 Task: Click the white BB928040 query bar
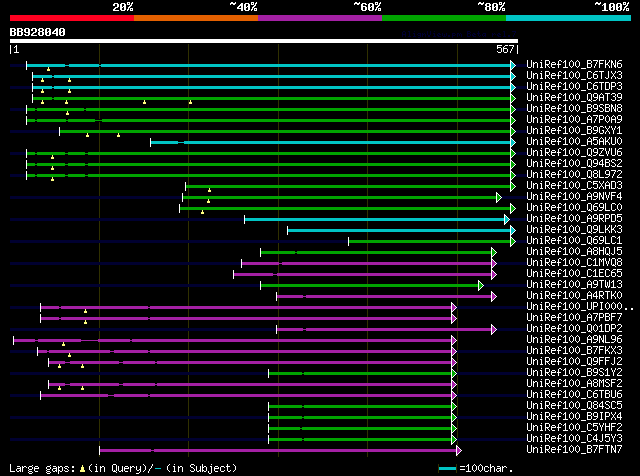pos(264,41)
